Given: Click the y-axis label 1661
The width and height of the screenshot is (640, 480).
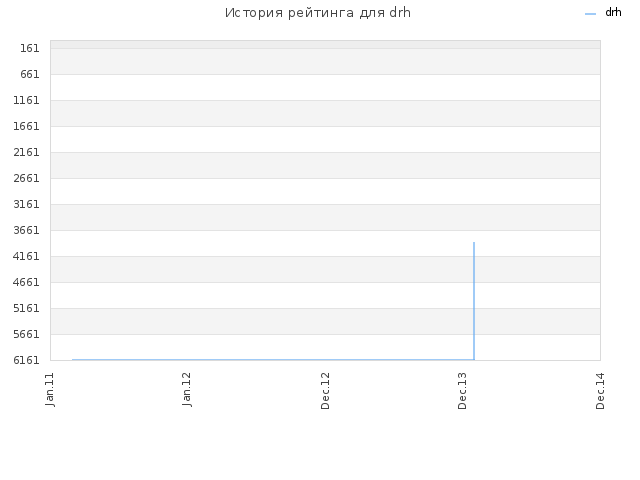Looking at the screenshot, I should click(26, 127).
